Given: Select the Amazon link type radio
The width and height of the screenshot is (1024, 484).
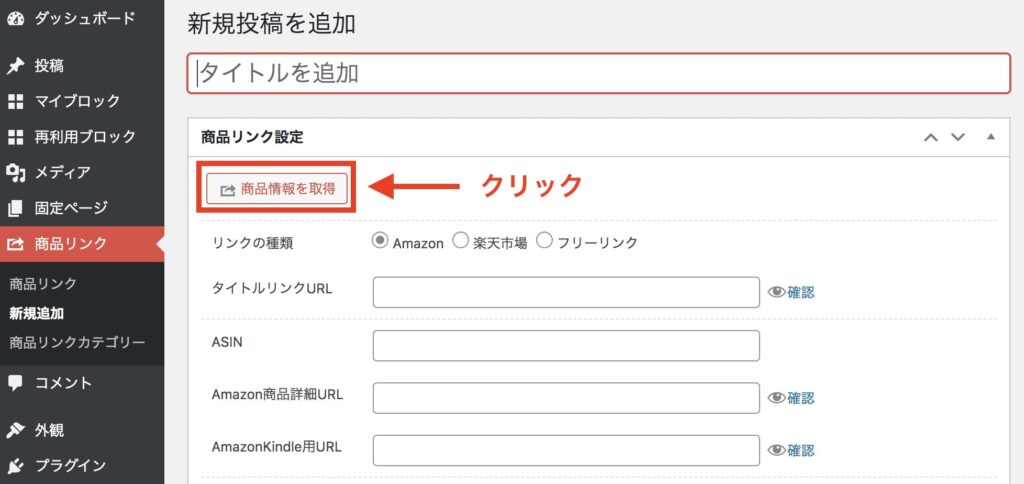Looking at the screenshot, I should click(x=380, y=242).
